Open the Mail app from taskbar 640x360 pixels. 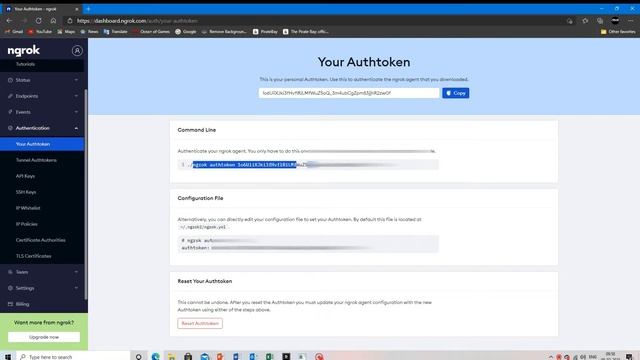coord(204,356)
